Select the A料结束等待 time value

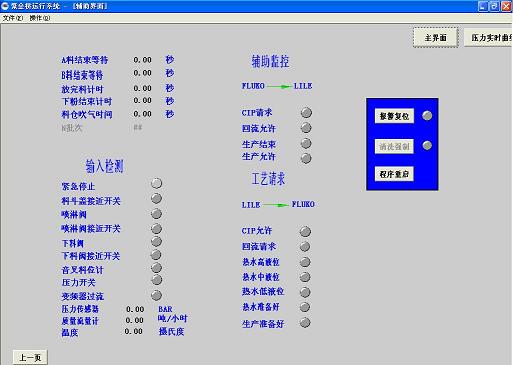tap(142, 60)
